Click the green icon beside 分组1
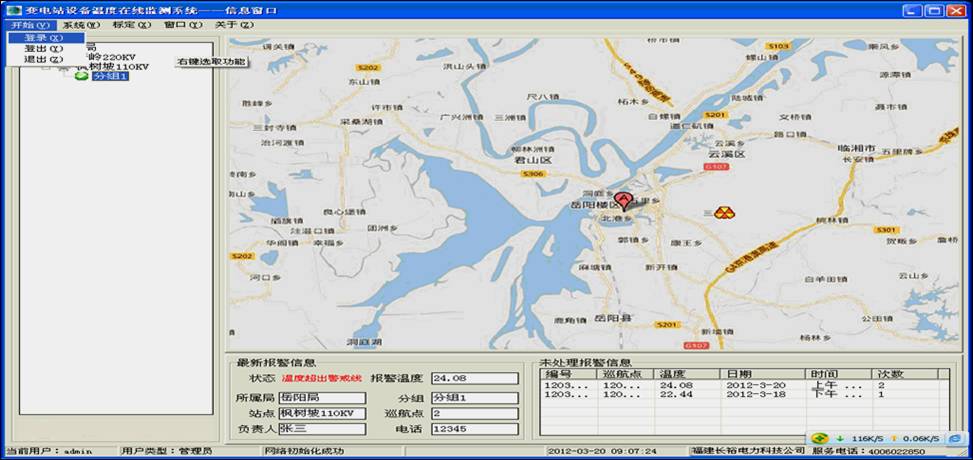This screenshot has height=460, width=973. [x=81, y=77]
